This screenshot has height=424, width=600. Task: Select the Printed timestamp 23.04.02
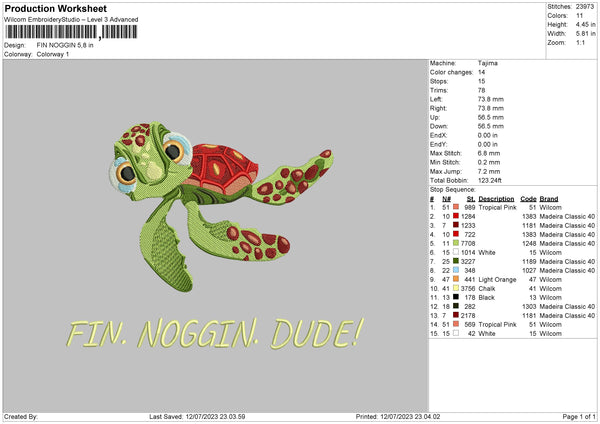[427, 417]
